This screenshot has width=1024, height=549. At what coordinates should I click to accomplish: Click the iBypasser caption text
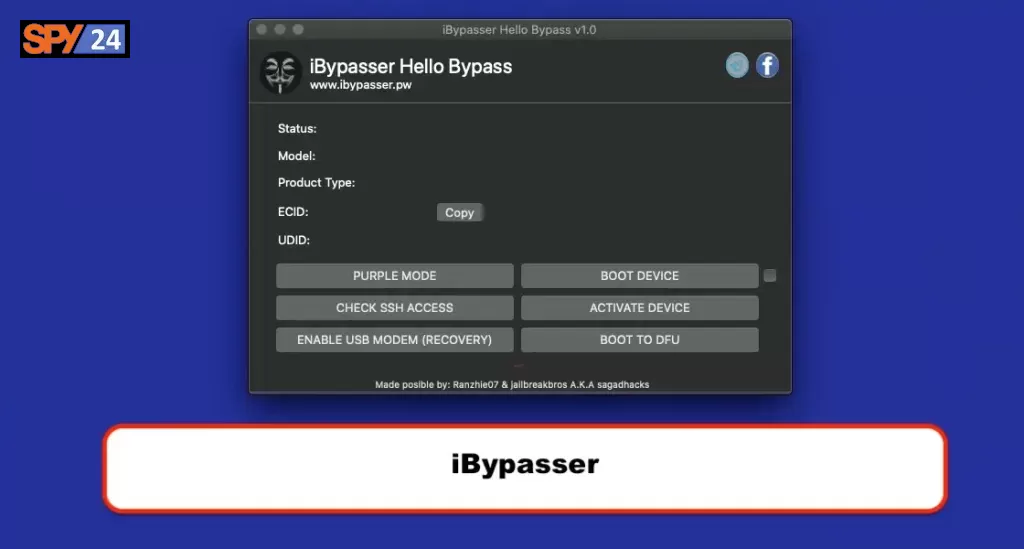coord(525,464)
